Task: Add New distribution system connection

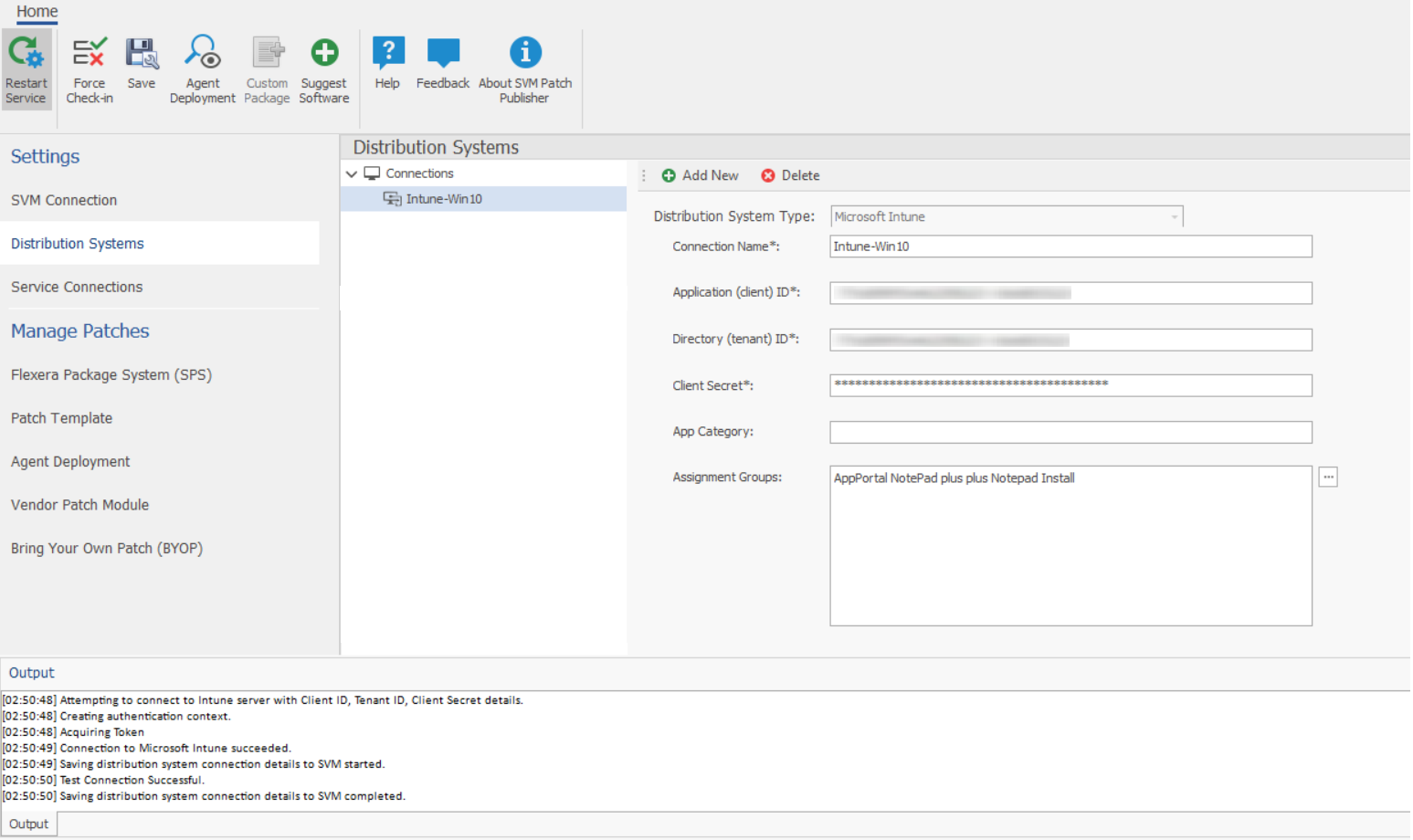Action: point(701,175)
